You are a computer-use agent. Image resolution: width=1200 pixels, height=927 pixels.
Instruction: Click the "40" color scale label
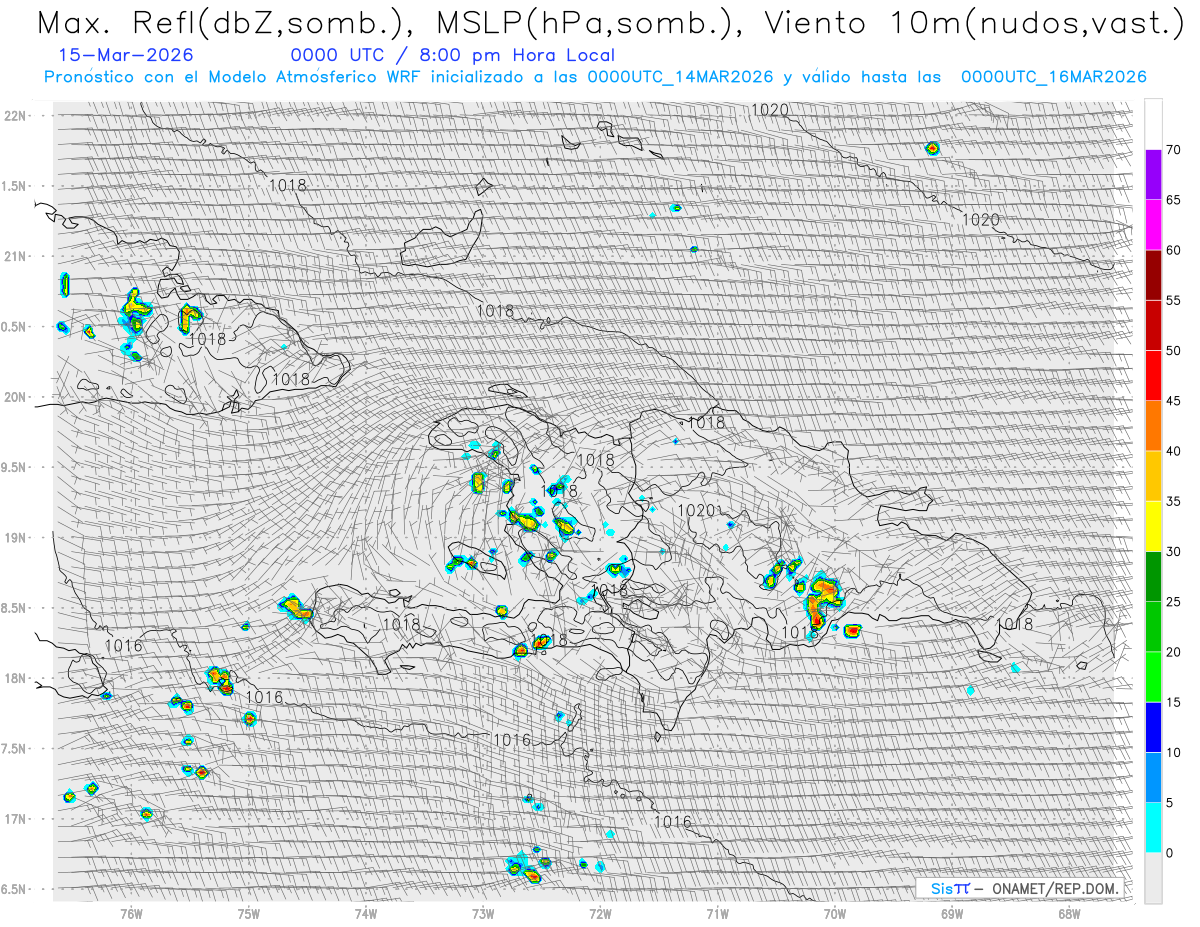(x=1173, y=451)
